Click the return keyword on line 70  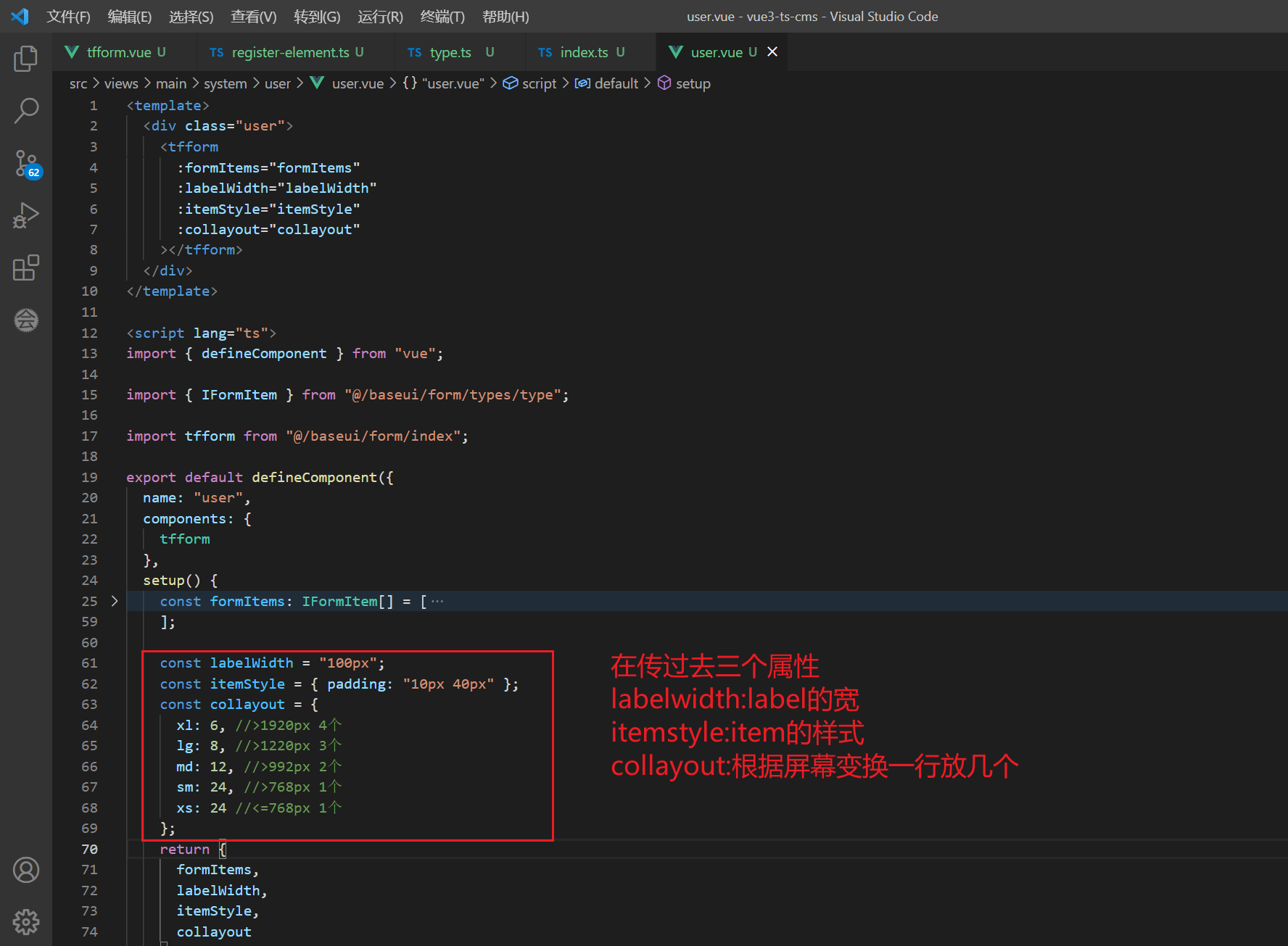pos(184,850)
